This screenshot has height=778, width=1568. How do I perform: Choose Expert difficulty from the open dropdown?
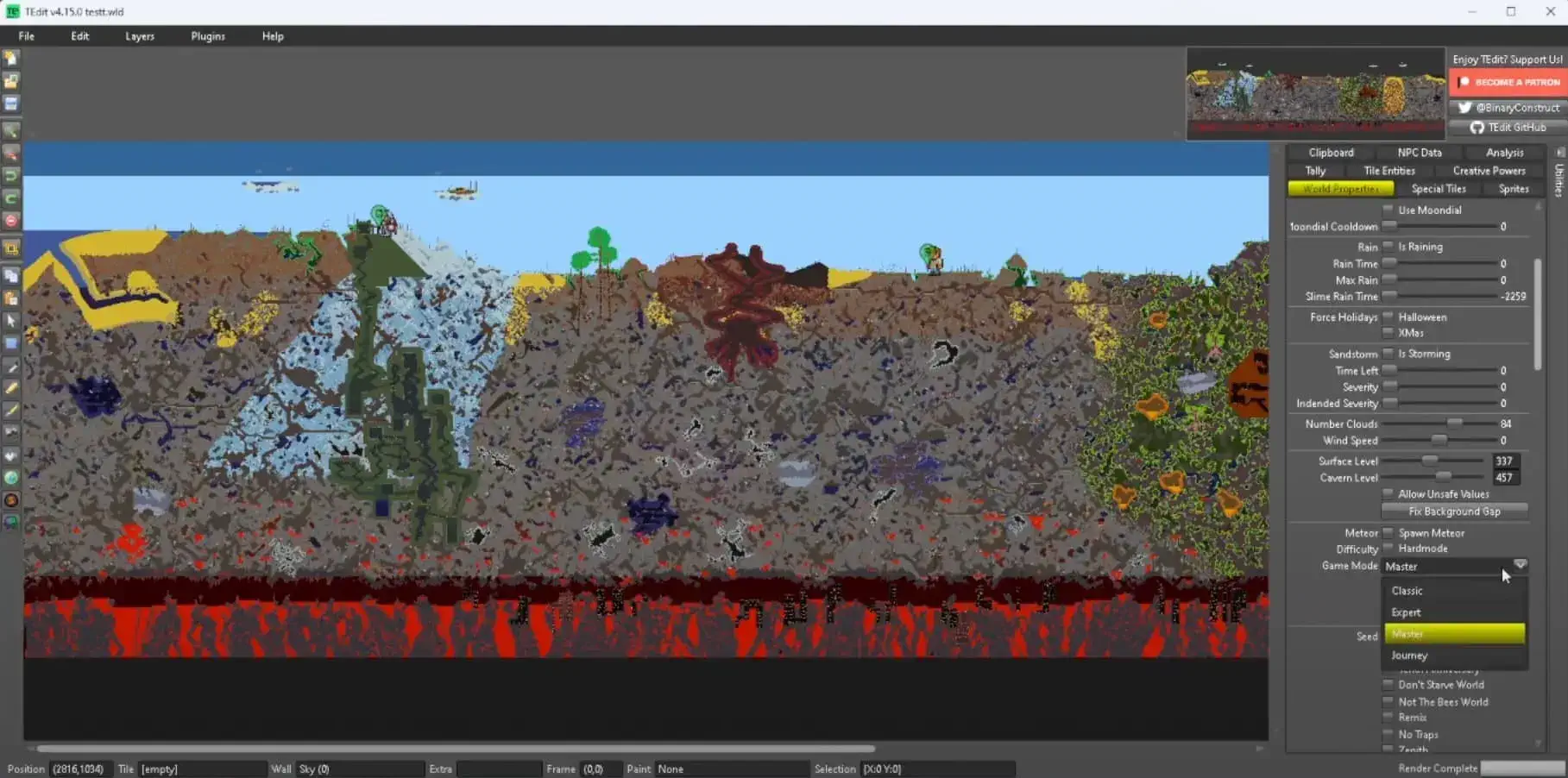(1406, 612)
